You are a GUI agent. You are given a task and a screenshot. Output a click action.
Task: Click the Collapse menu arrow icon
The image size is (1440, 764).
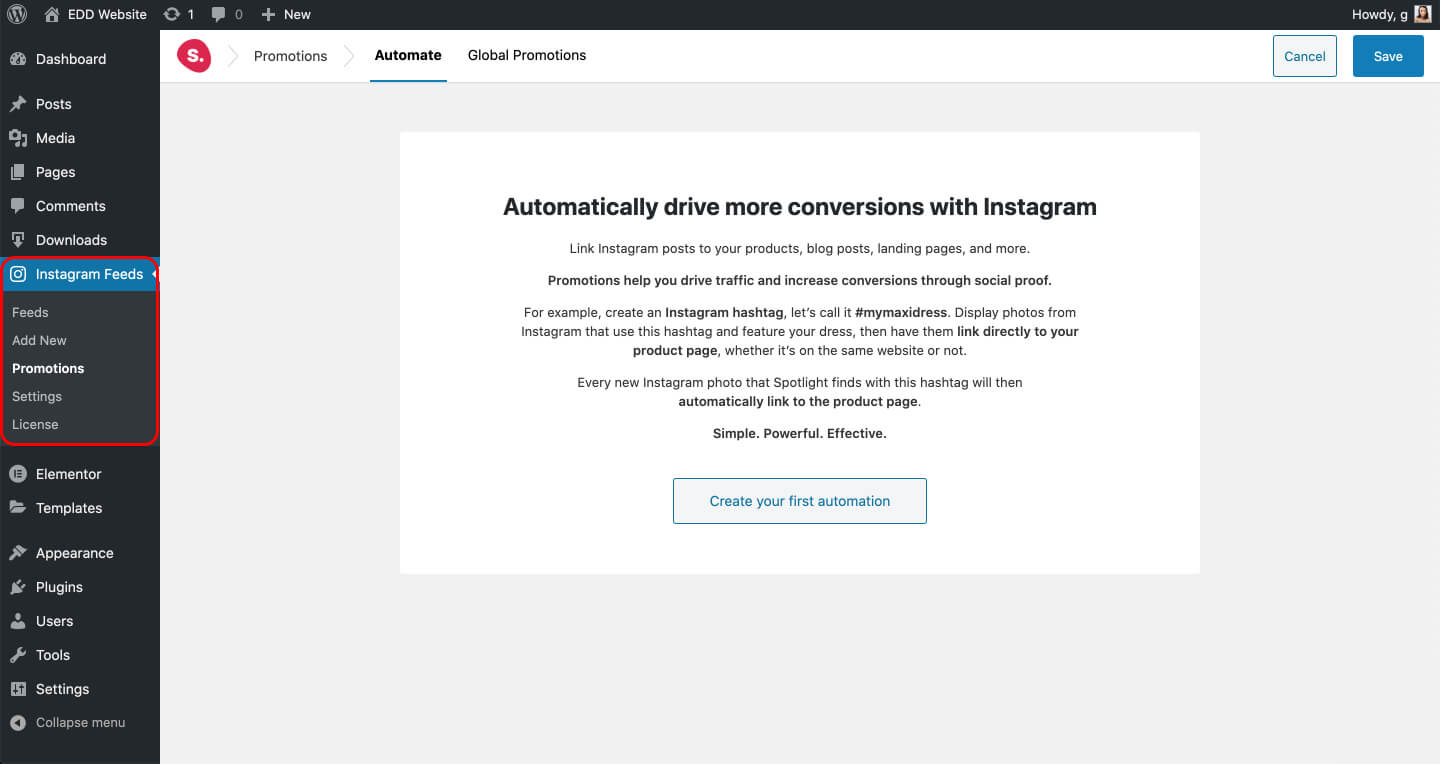pyautogui.click(x=18, y=723)
